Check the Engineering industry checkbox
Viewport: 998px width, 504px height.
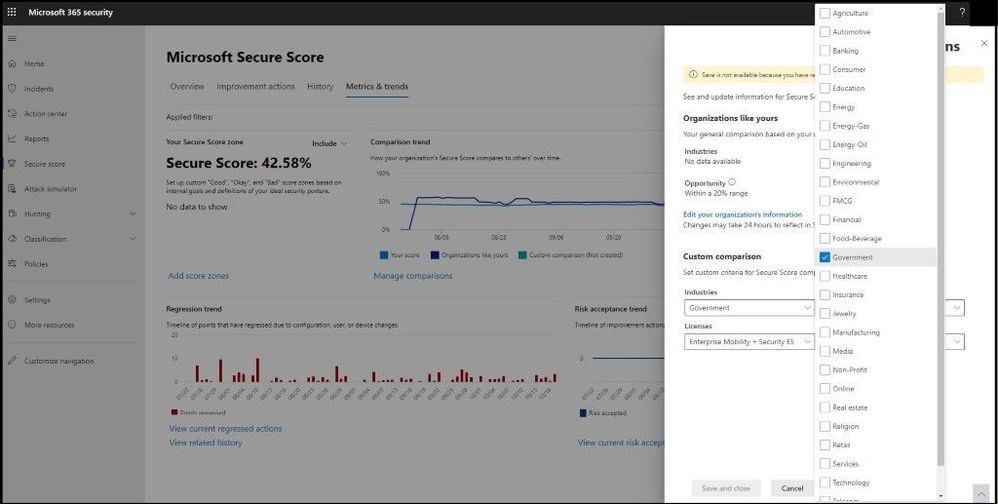click(825, 163)
